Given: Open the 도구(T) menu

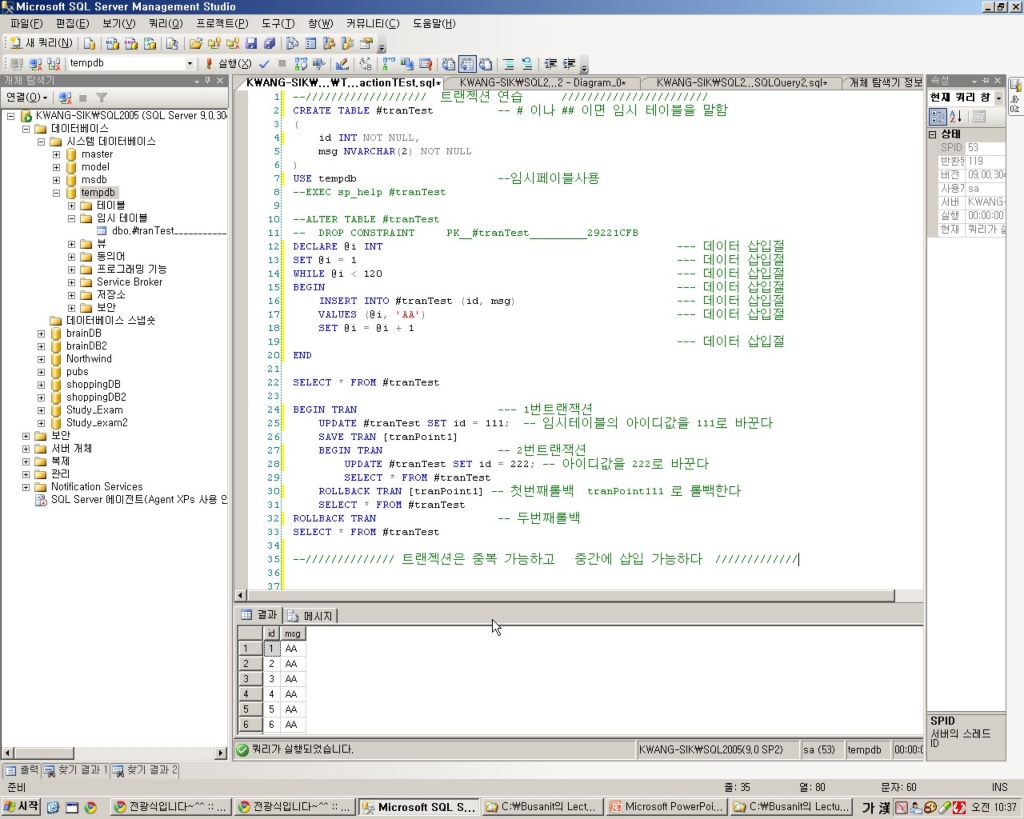Looking at the screenshot, I should click(278, 24).
